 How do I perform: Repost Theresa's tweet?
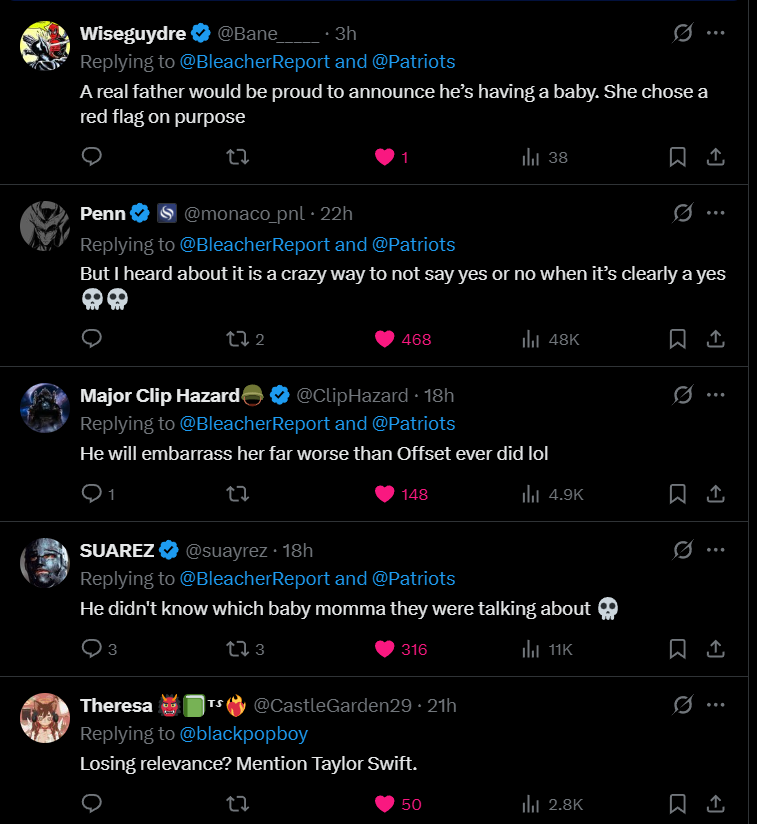coord(237,804)
